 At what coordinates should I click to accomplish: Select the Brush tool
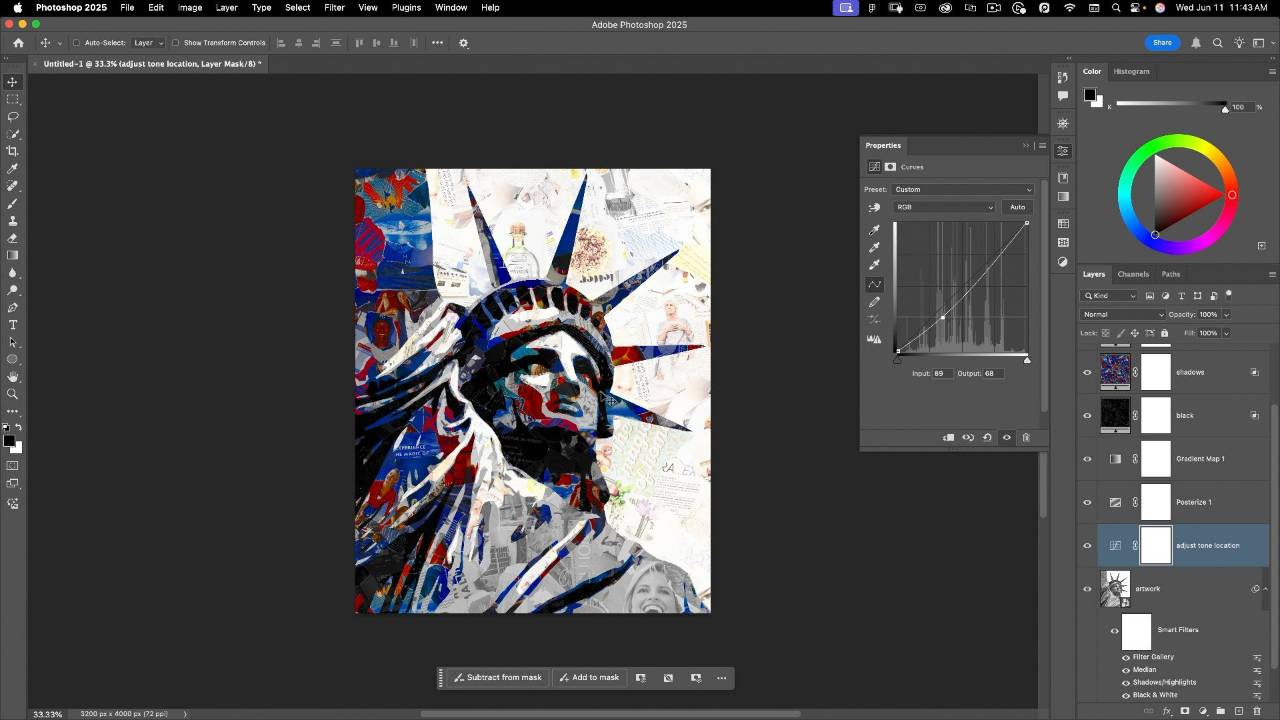pos(13,203)
